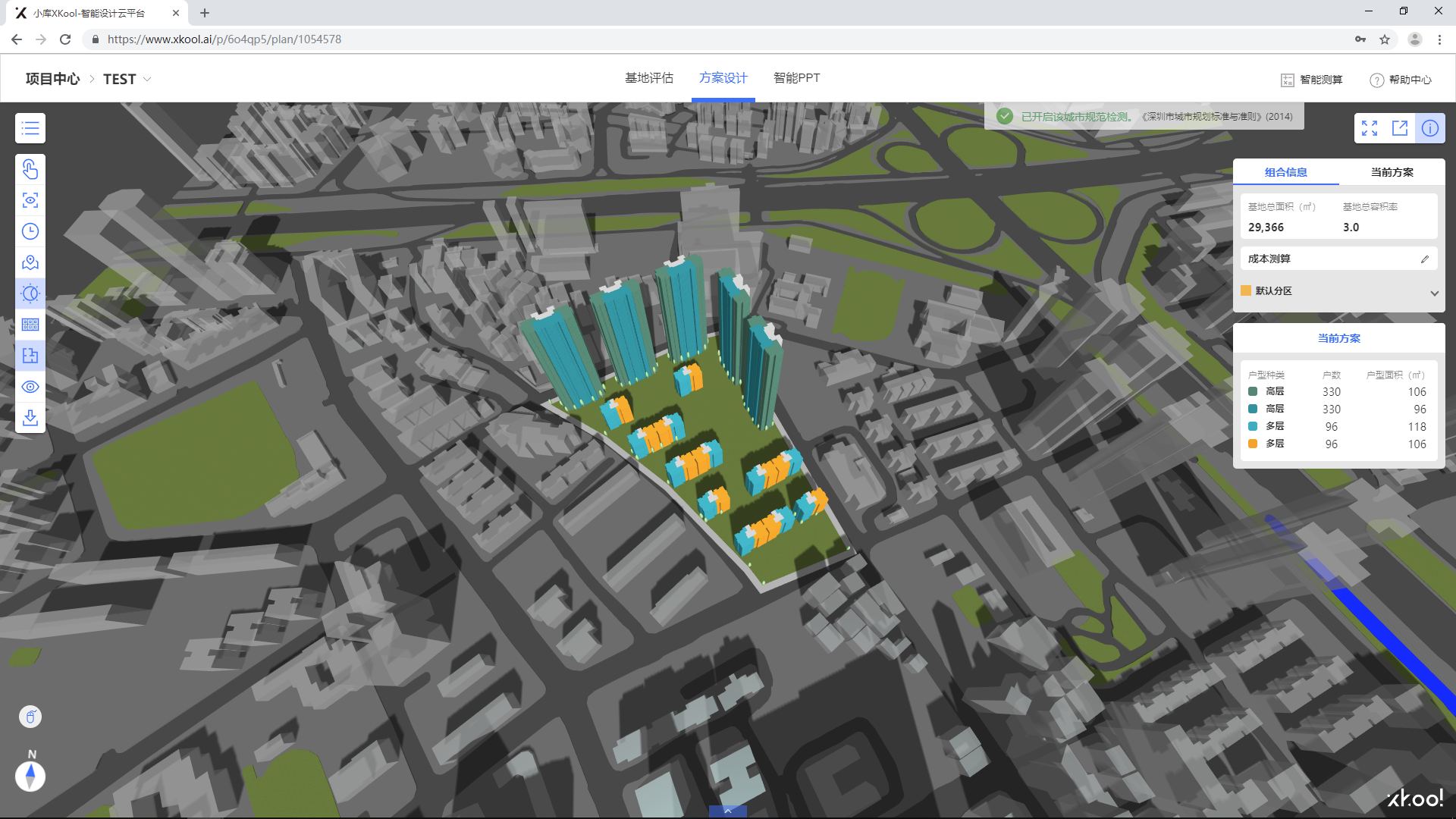
Task: Click the 户型面积 column header
Action: (1395, 375)
